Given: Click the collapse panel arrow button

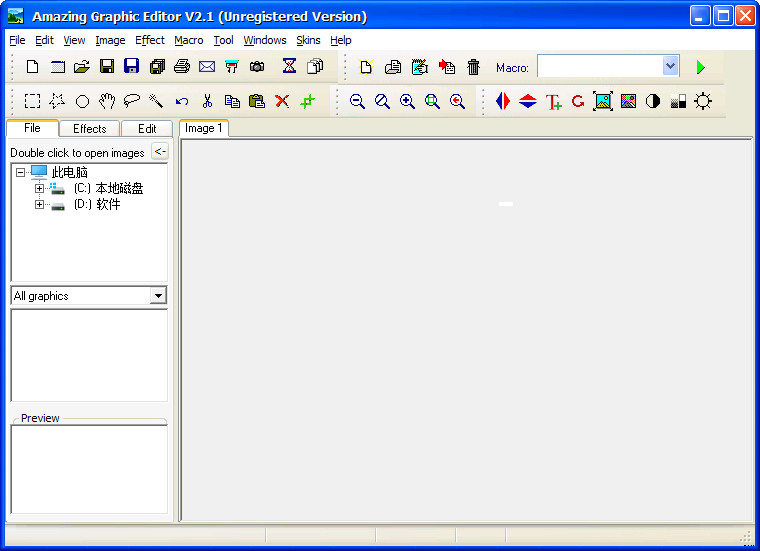Looking at the screenshot, I should click(x=160, y=152).
